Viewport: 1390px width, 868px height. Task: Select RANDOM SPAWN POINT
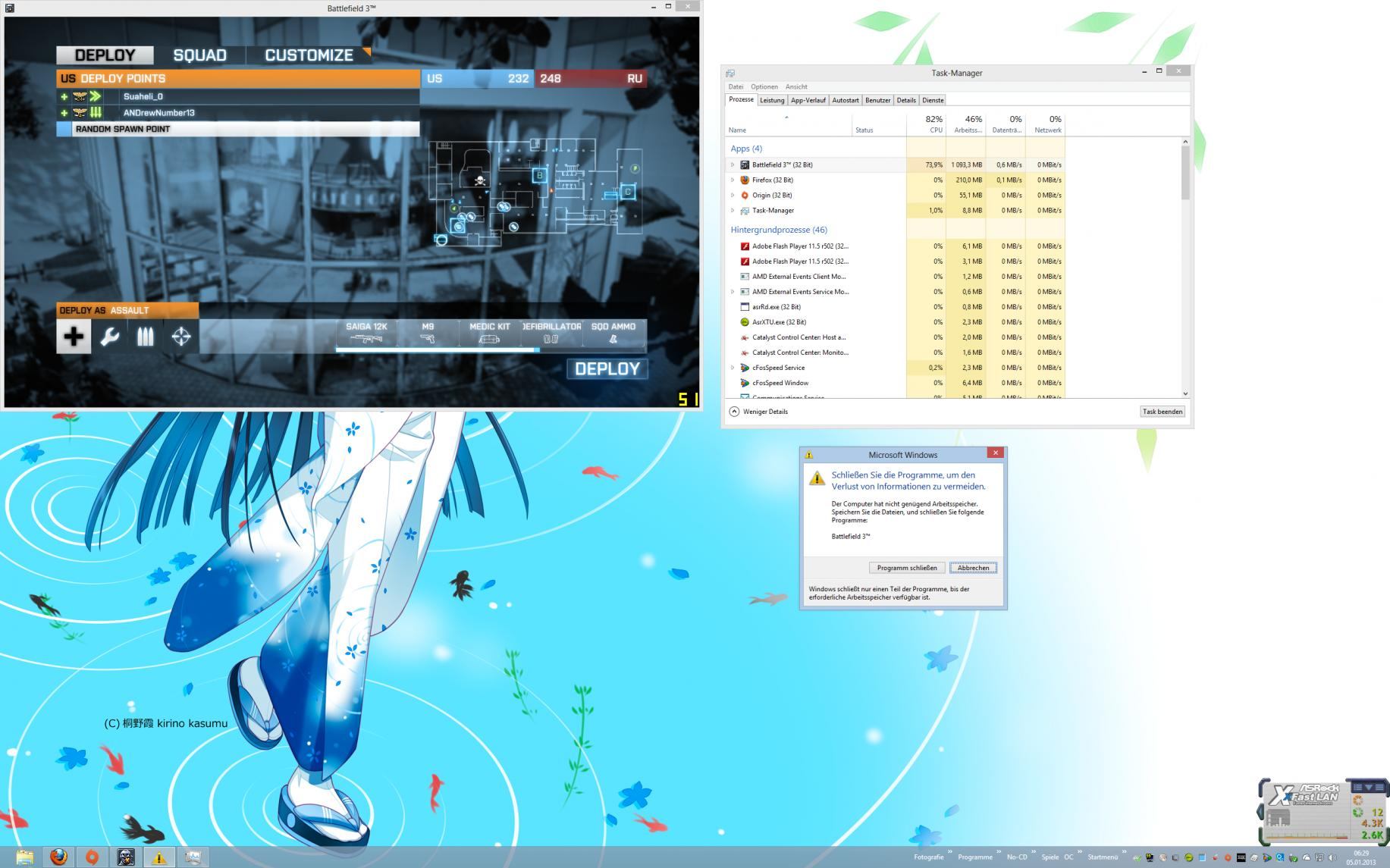pos(238,129)
